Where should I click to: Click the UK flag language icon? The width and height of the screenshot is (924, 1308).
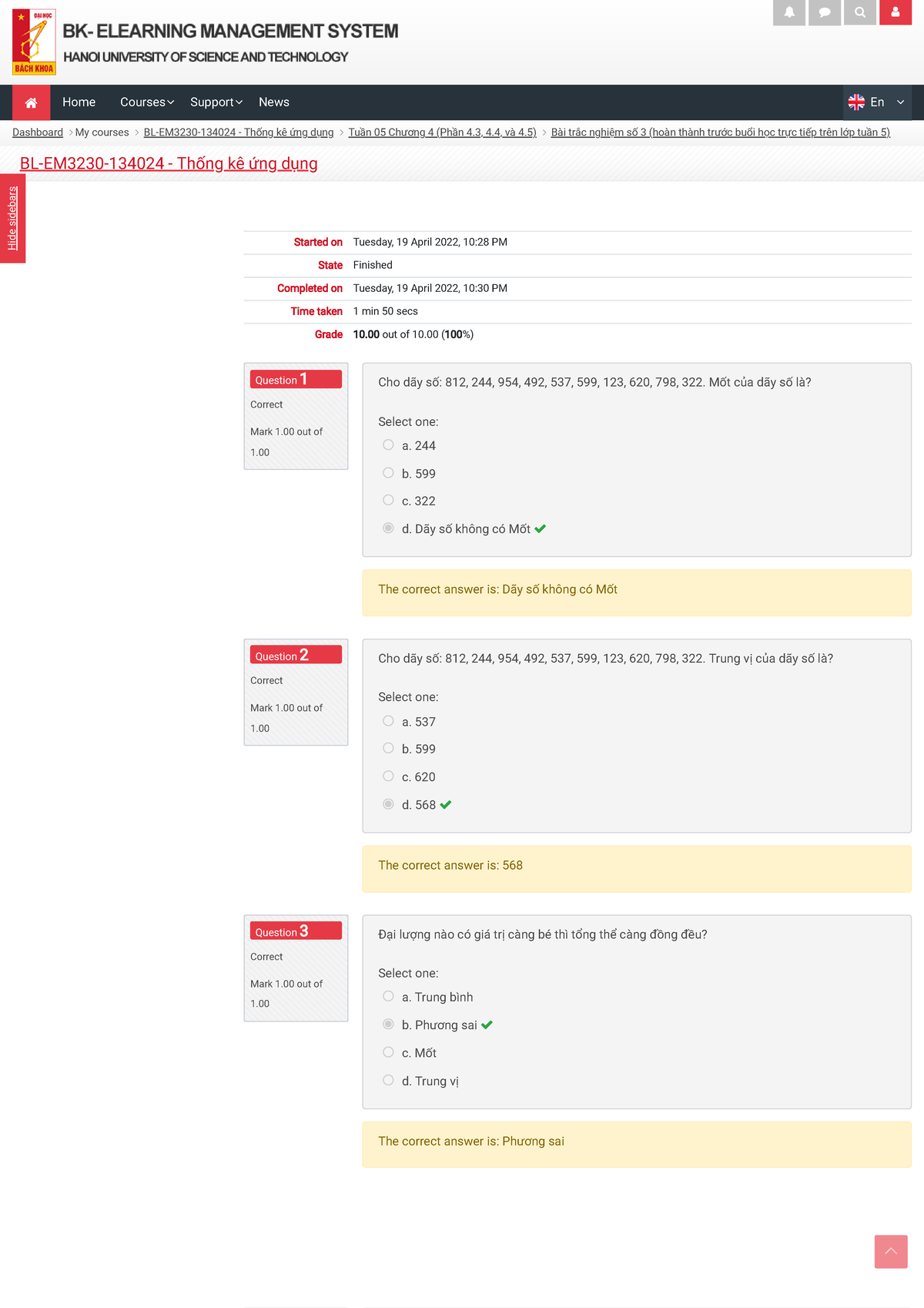[856, 102]
